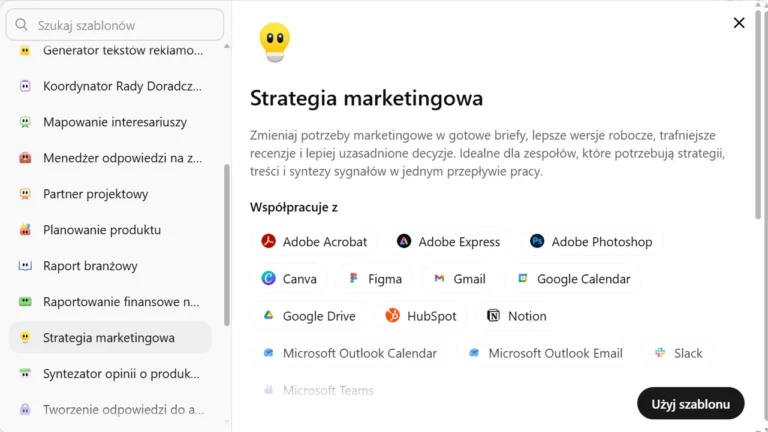Click the Gmail logo icon
This screenshot has width=768, height=432.
pos(439,278)
